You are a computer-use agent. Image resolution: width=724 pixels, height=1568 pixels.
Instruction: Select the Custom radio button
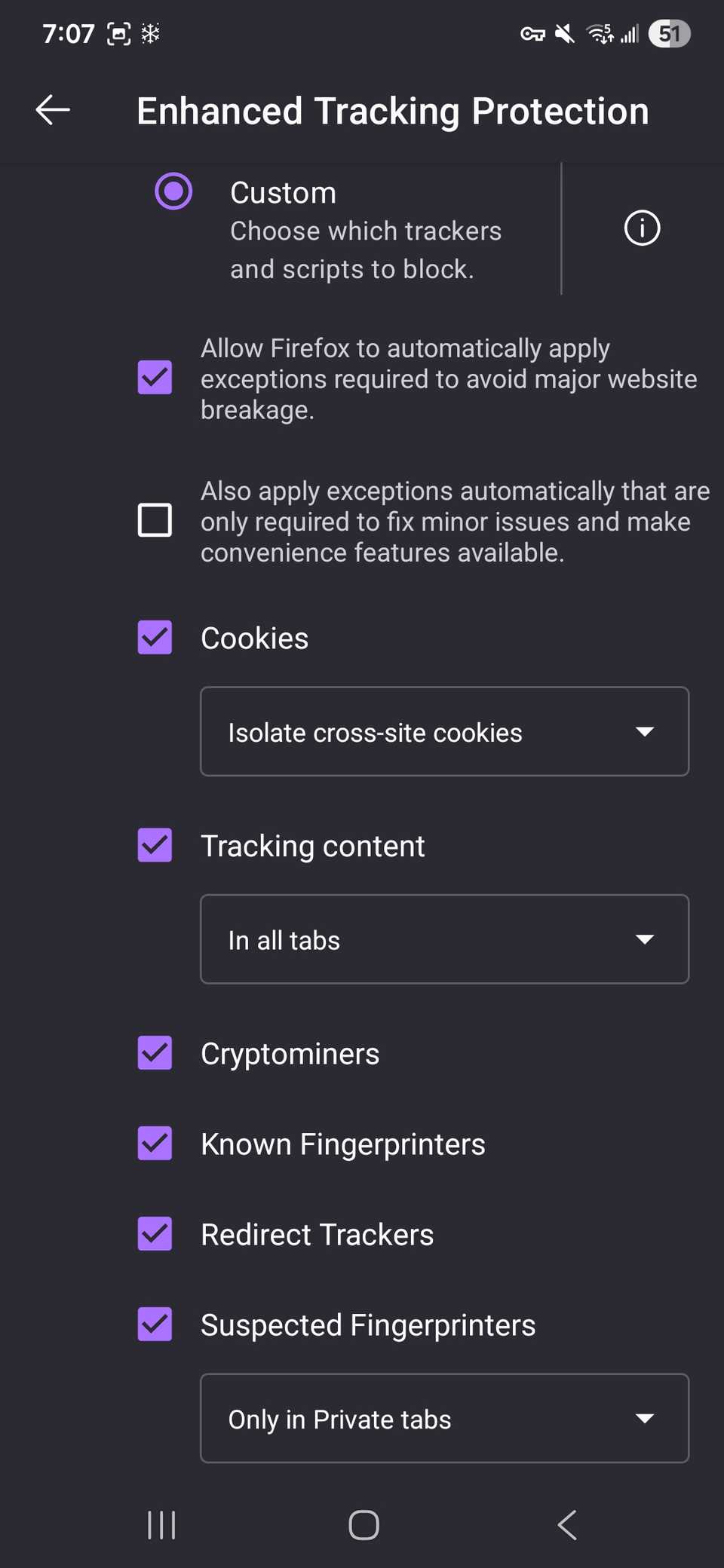pos(173,191)
